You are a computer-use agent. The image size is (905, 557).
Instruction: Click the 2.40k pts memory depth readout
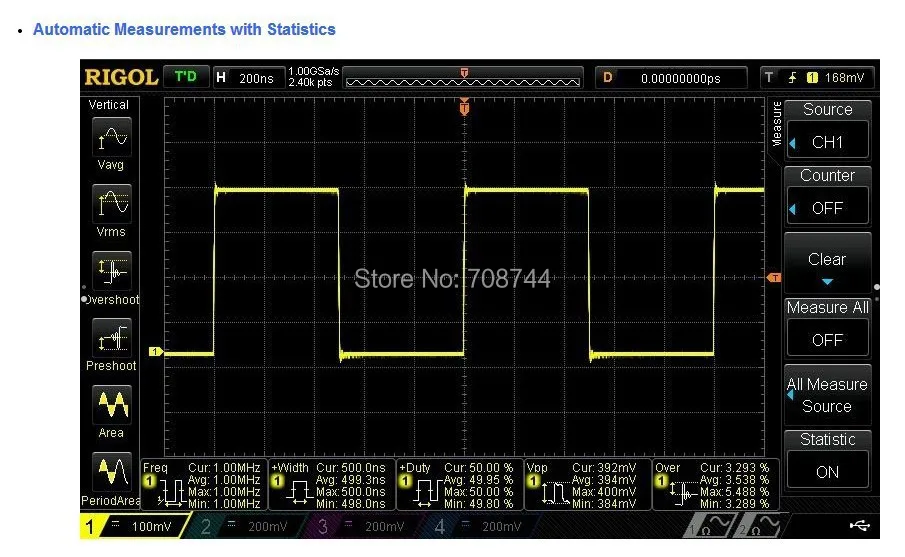[x=311, y=83]
